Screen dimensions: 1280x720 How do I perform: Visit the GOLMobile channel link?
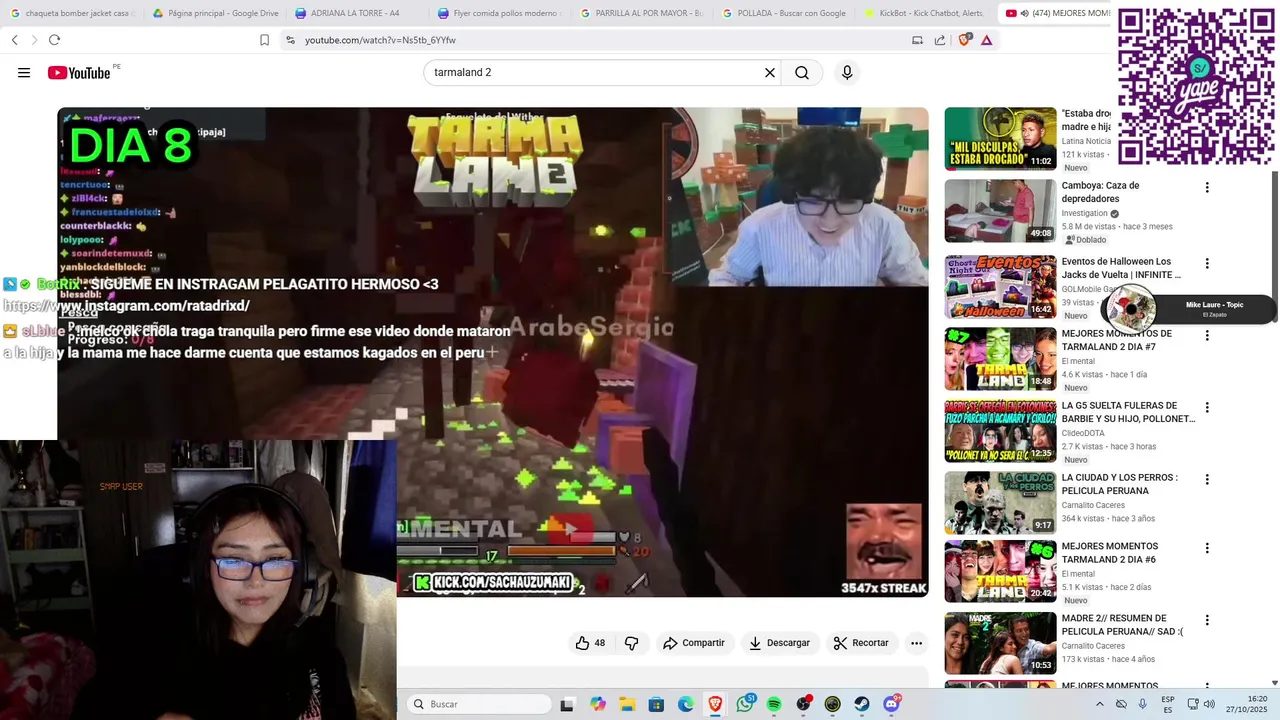1081,289
